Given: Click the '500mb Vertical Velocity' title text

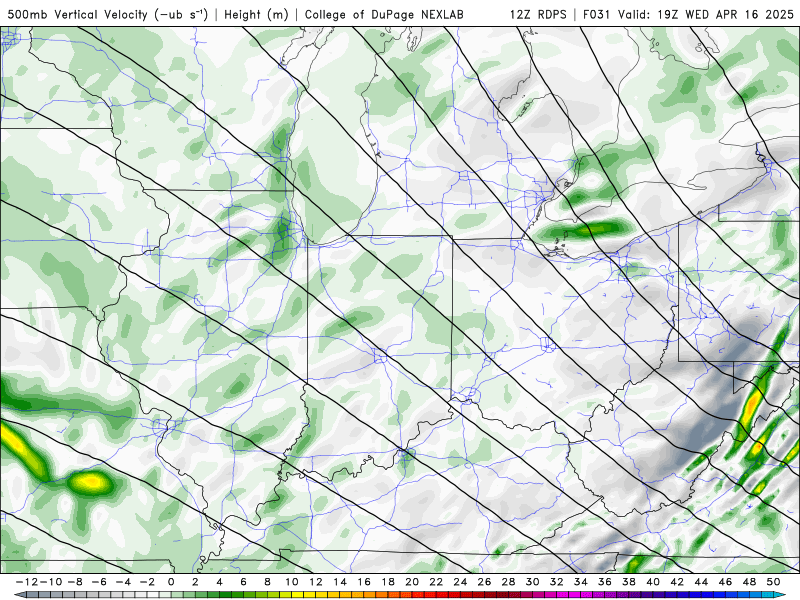Looking at the screenshot, I should (x=78, y=14).
